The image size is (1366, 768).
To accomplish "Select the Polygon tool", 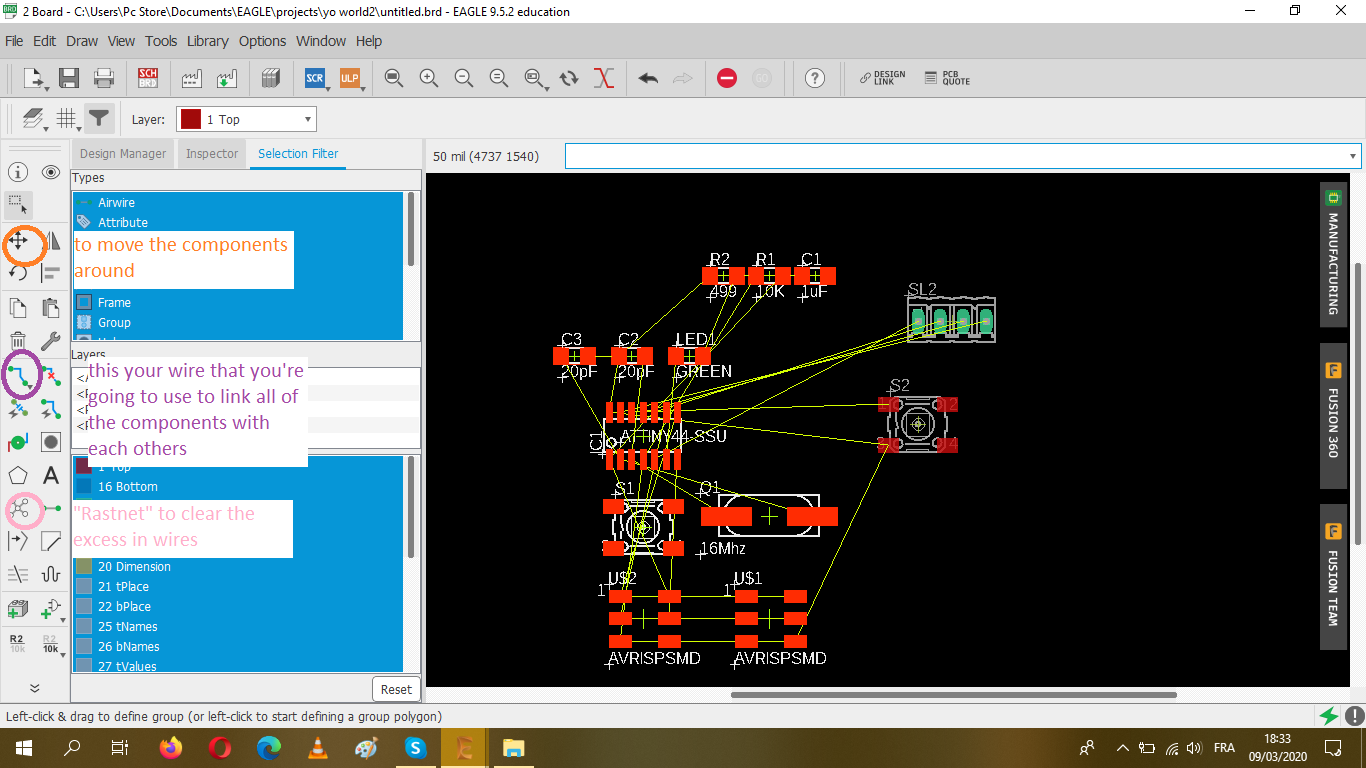I will point(18,476).
